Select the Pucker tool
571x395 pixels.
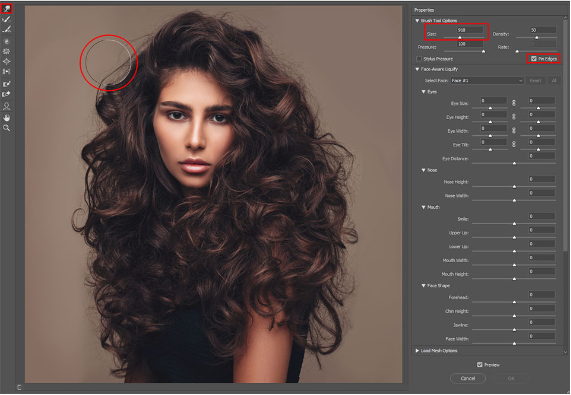coord(7,51)
